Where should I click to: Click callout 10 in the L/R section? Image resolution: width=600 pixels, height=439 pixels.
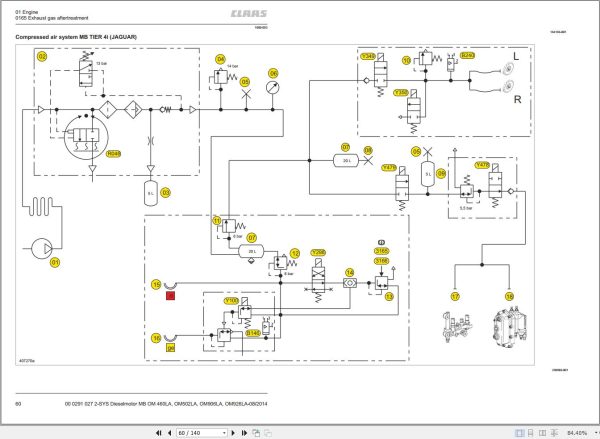coord(406,60)
